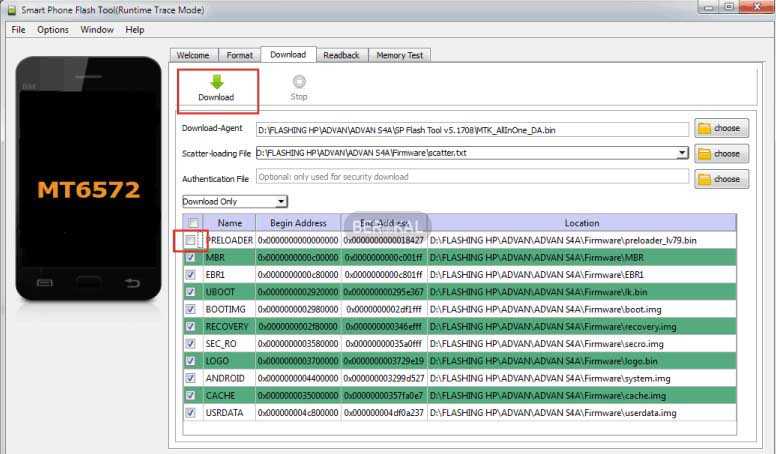
Task: Switch to the Welcome tab
Action: pyautogui.click(x=193, y=55)
